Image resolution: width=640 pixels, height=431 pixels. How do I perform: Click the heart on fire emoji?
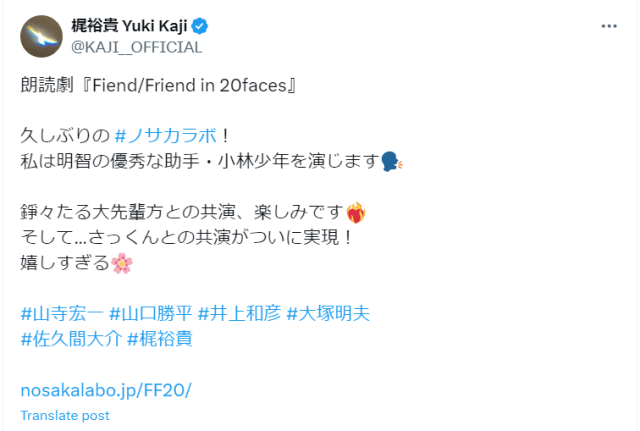click(x=354, y=212)
